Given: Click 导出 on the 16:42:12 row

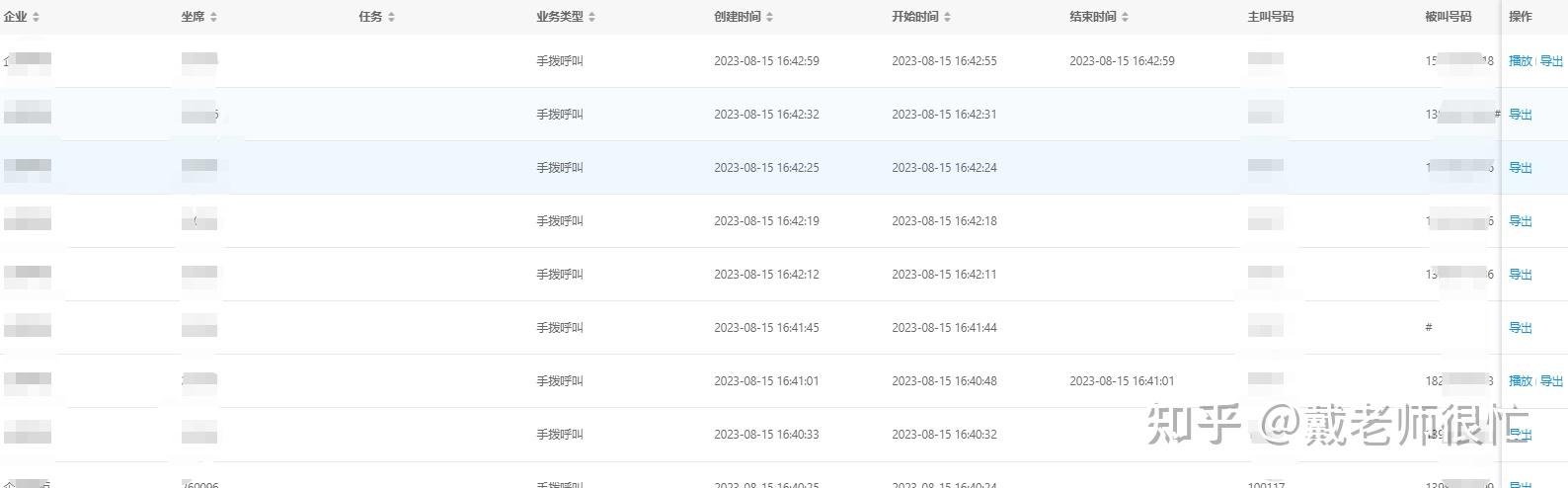Looking at the screenshot, I should [1520, 275].
